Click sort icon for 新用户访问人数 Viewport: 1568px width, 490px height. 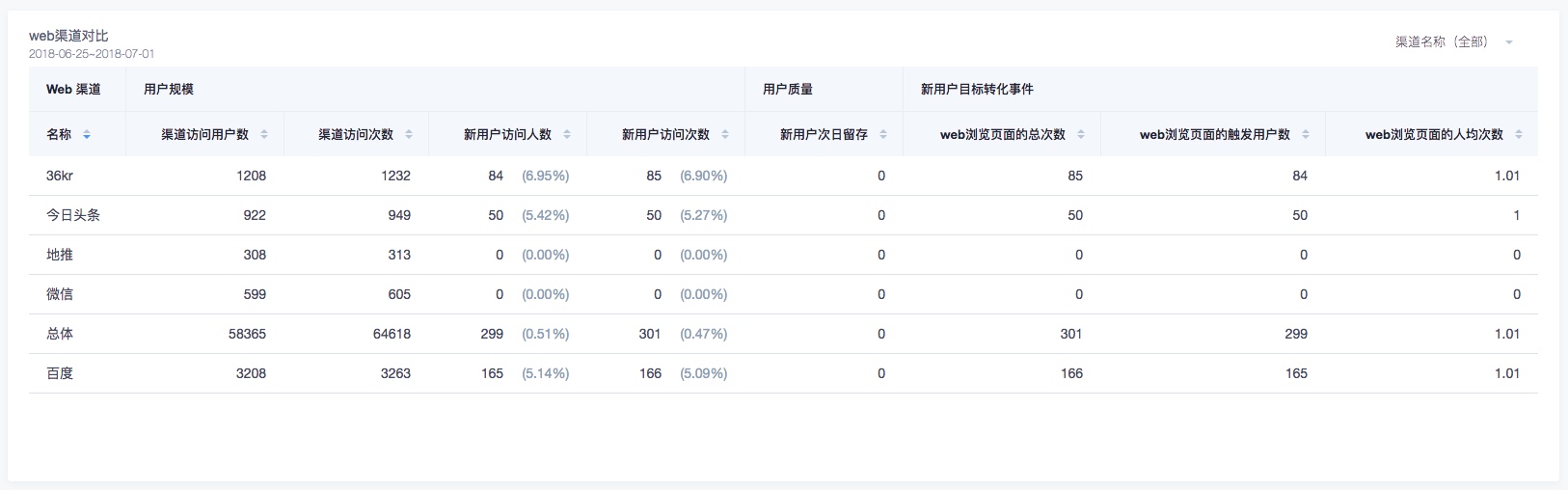point(567,135)
